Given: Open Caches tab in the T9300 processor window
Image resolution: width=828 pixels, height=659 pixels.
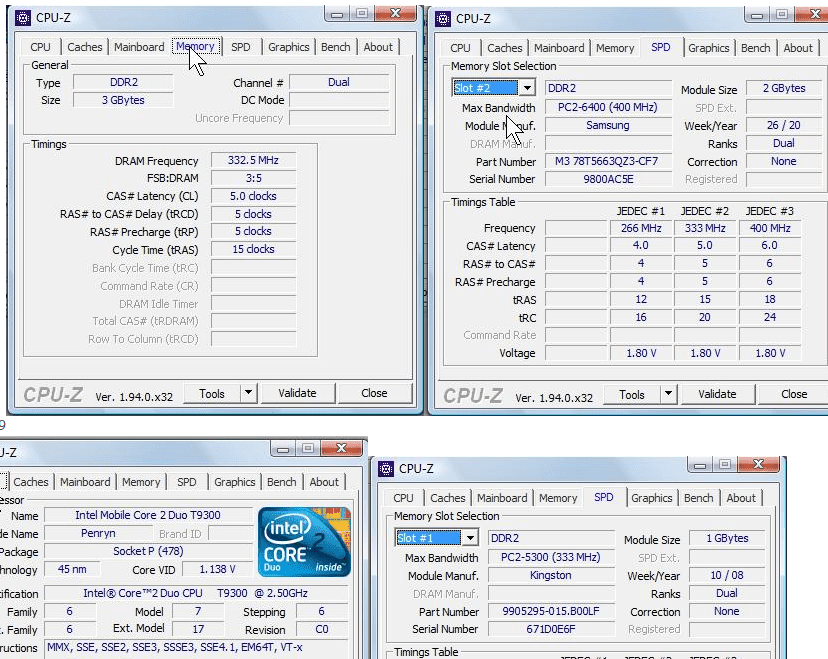Looking at the screenshot, I should (31, 482).
